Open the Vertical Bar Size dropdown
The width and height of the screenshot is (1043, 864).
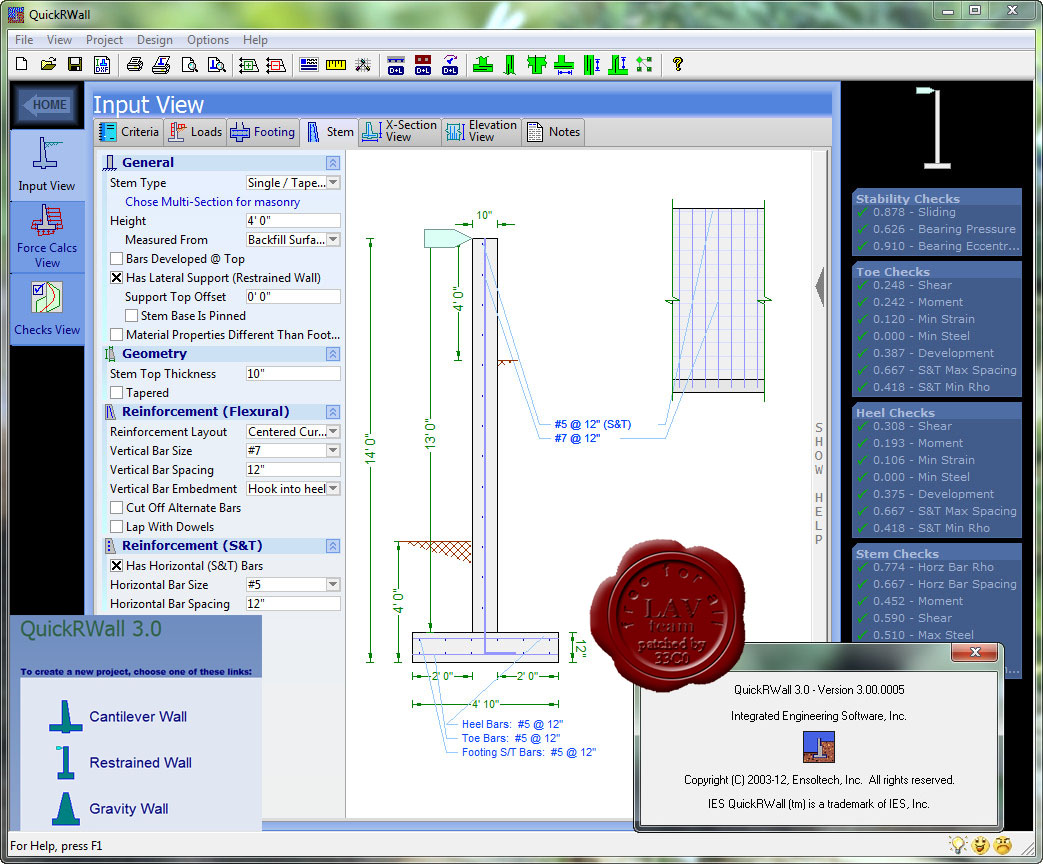click(x=334, y=451)
